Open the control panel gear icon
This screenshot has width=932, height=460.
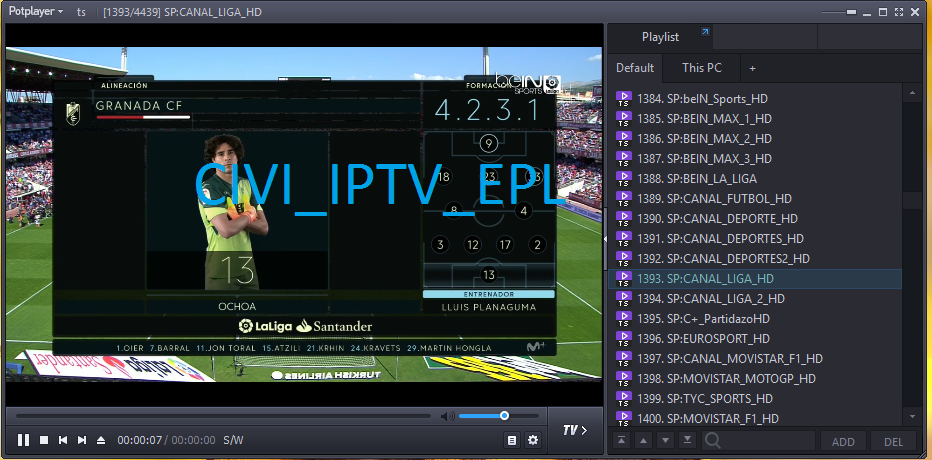point(533,440)
